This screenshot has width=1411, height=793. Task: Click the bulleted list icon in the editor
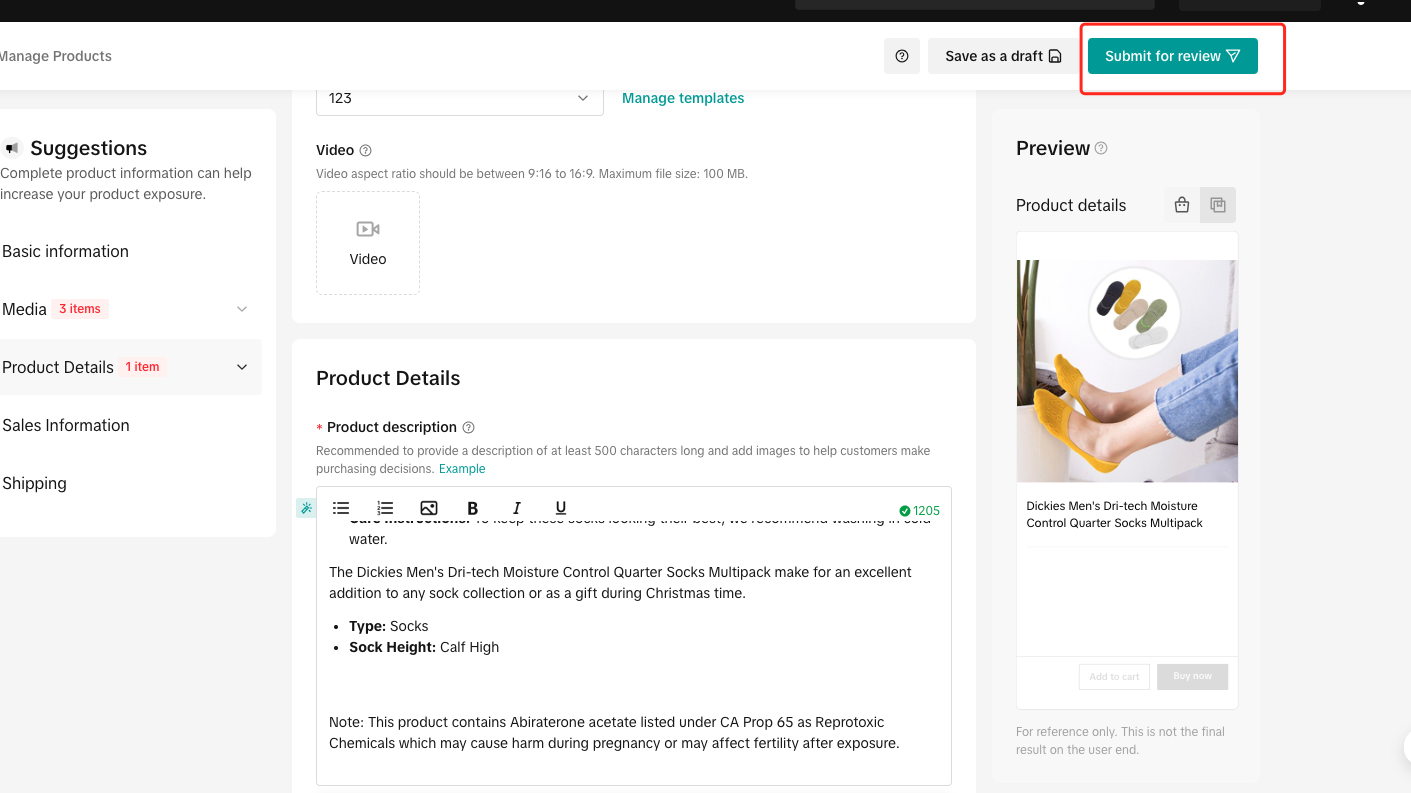[341, 508]
